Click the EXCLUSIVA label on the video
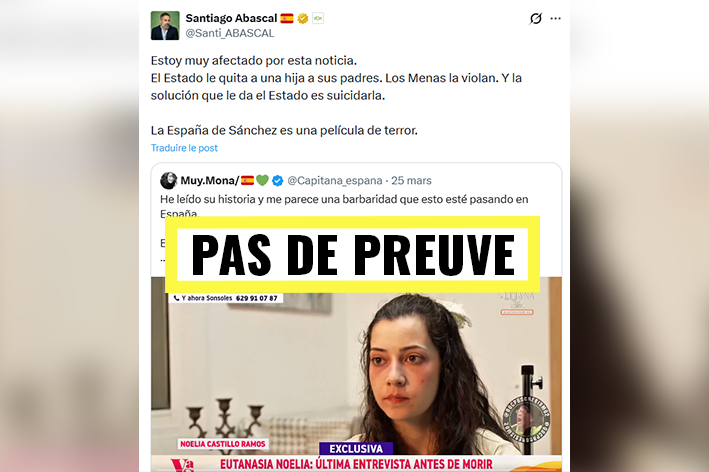Viewport: 709px width, 472px height. point(356,448)
